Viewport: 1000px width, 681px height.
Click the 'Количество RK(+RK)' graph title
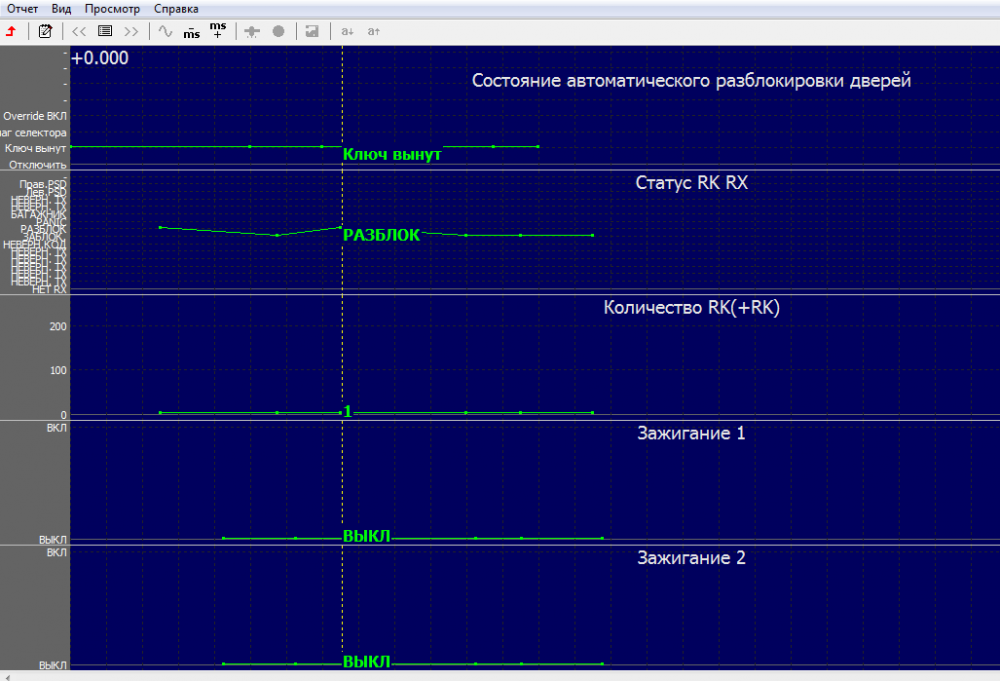(x=691, y=308)
